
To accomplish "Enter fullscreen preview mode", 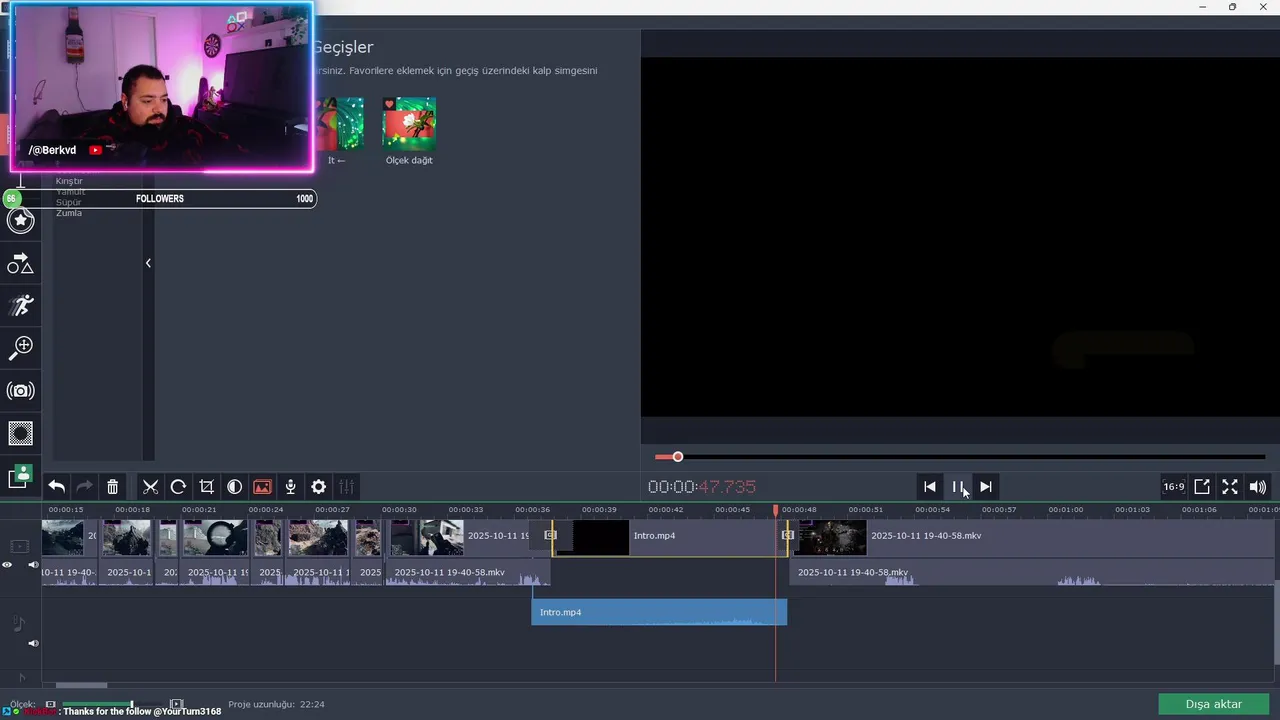I will coord(1230,487).
